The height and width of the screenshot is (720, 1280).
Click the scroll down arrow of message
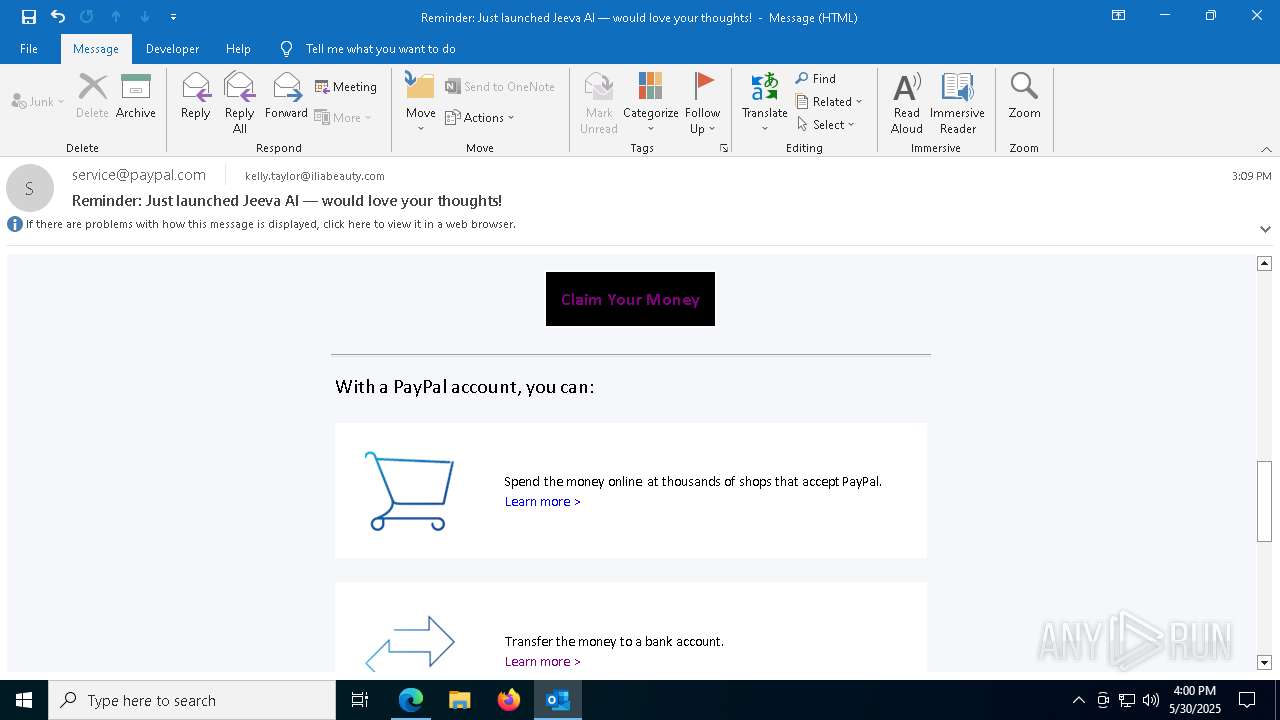pos(1264,662)
